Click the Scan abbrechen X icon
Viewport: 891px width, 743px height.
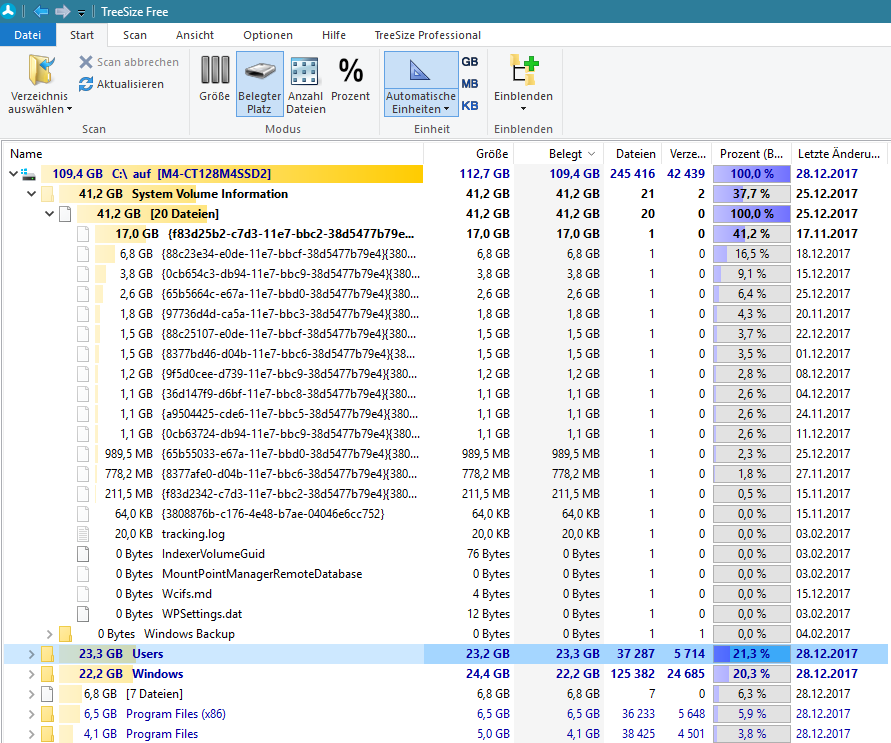pos(86,62)
